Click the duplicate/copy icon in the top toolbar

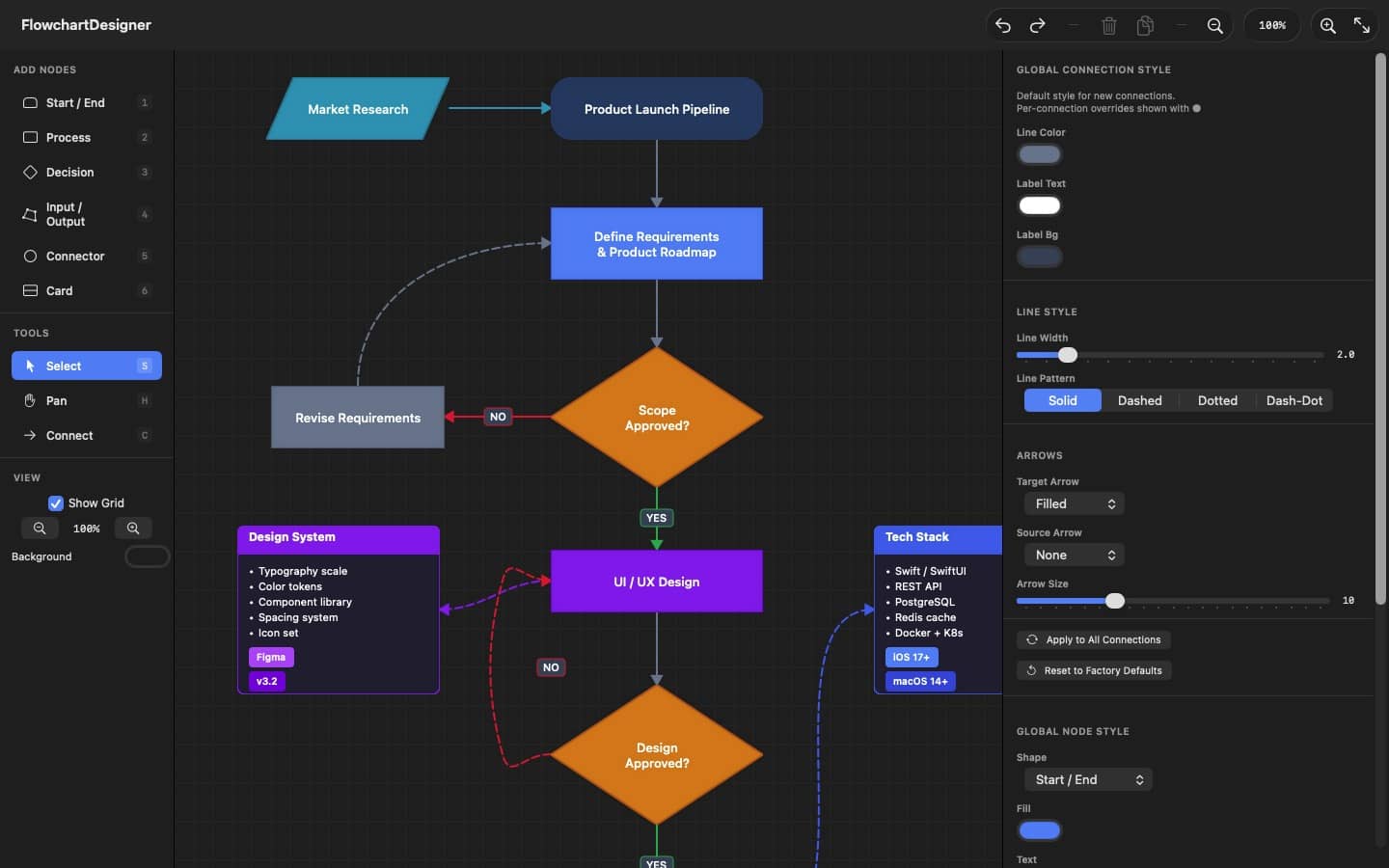1145,26
